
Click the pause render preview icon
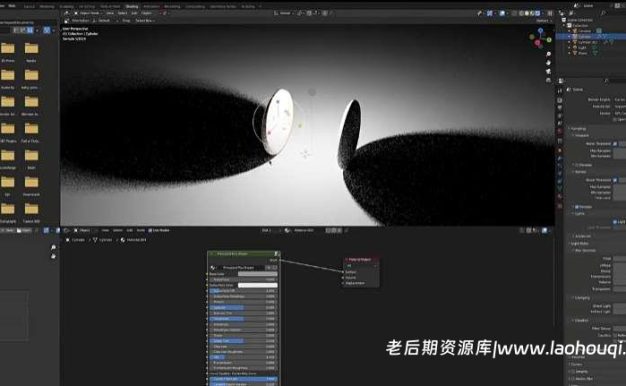[x=550, y=13]
